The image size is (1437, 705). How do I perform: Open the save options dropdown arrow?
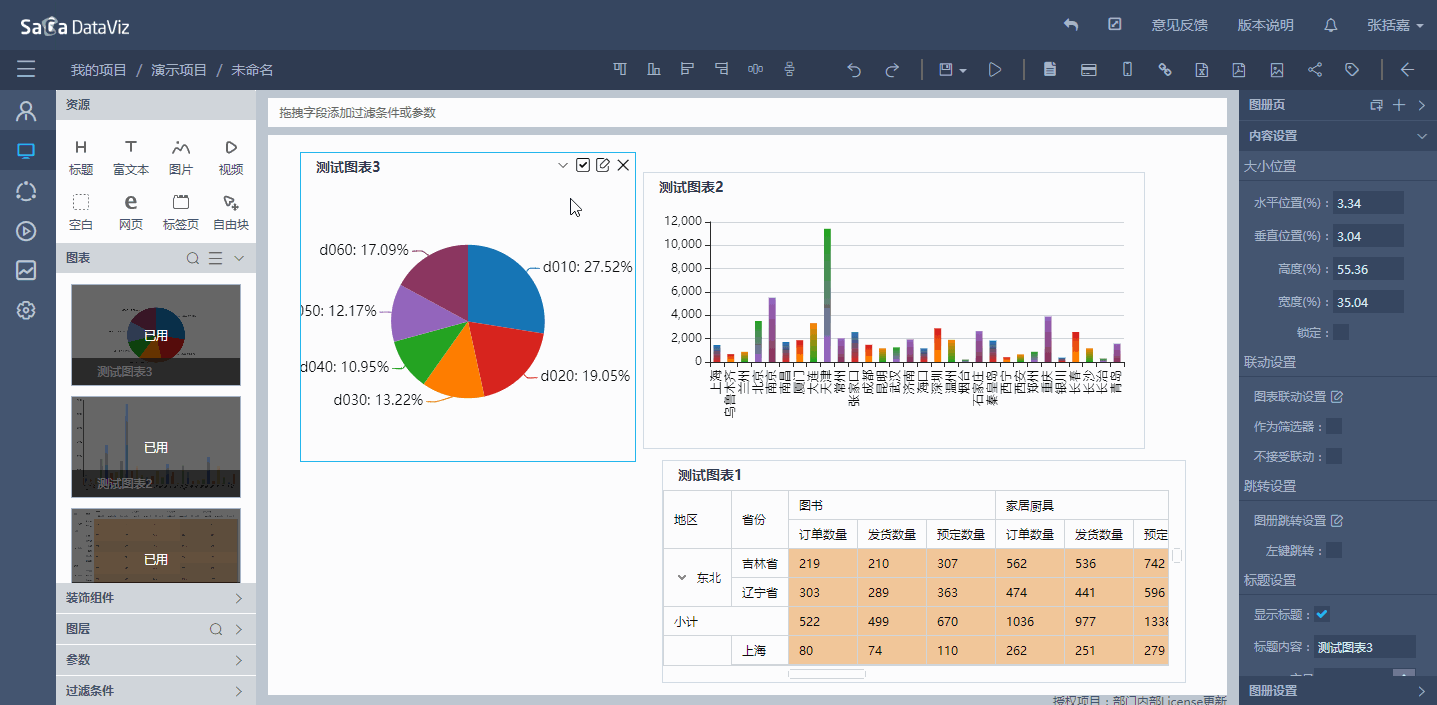click(963, 71)
